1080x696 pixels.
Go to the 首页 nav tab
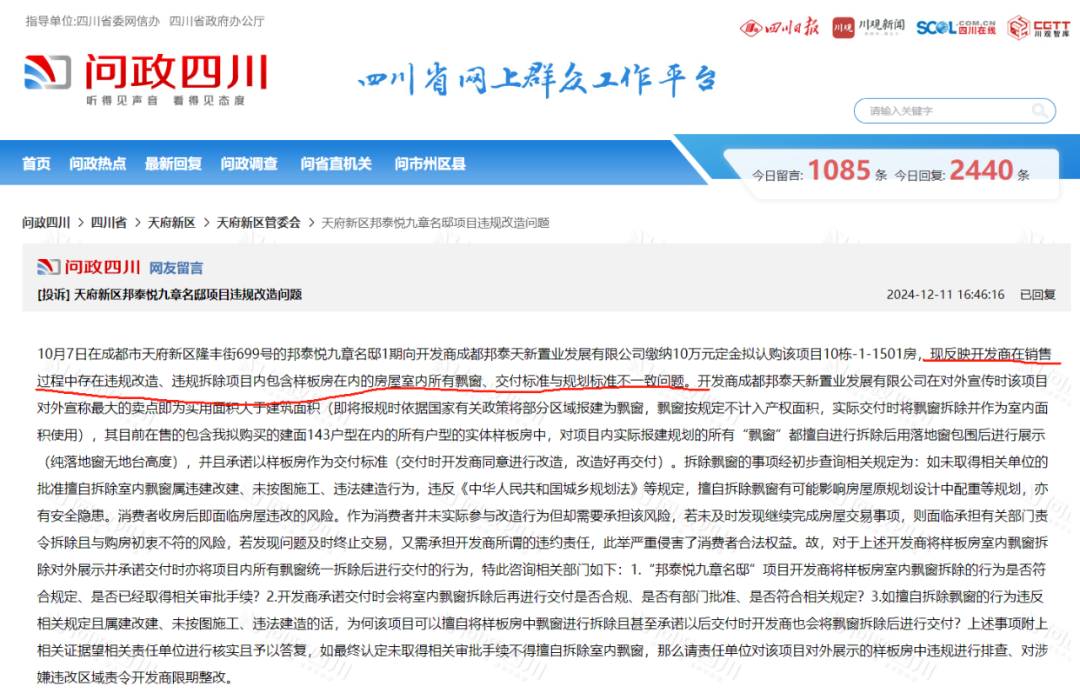coord(37,164)
